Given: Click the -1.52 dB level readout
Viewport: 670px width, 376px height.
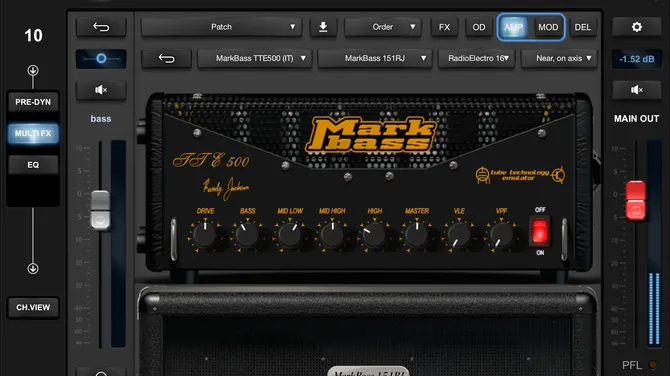Looking at the screenshot, I should (x=637, y=59).
